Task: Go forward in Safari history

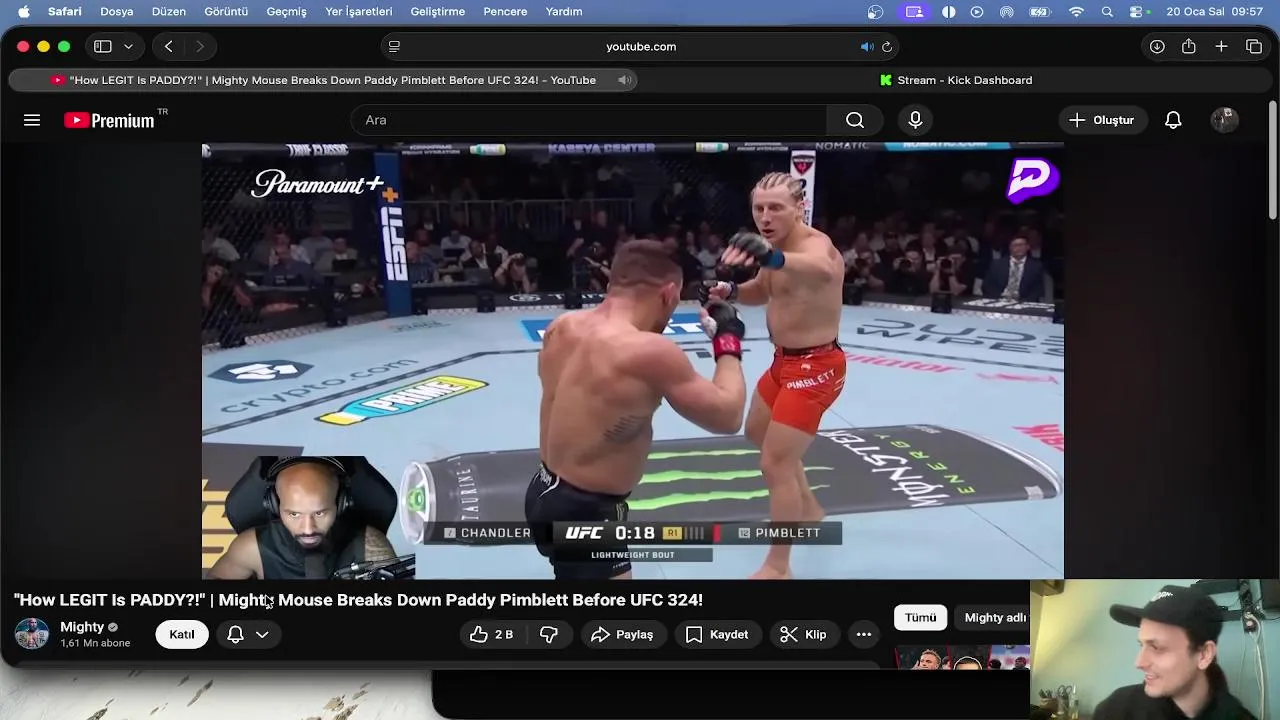Action: click(x=200, y=46)
